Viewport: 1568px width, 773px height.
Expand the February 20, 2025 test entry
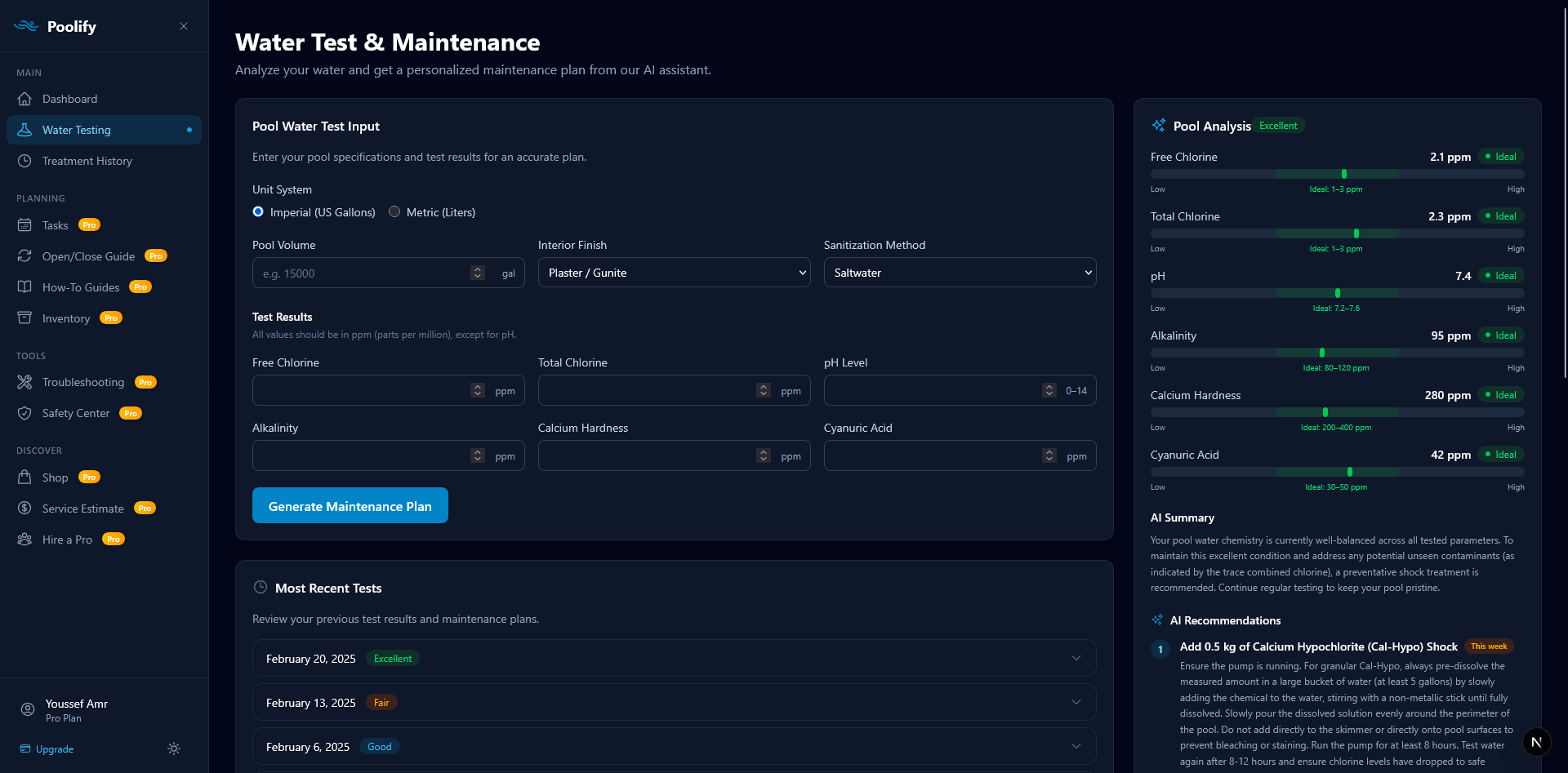point(1077,658)
